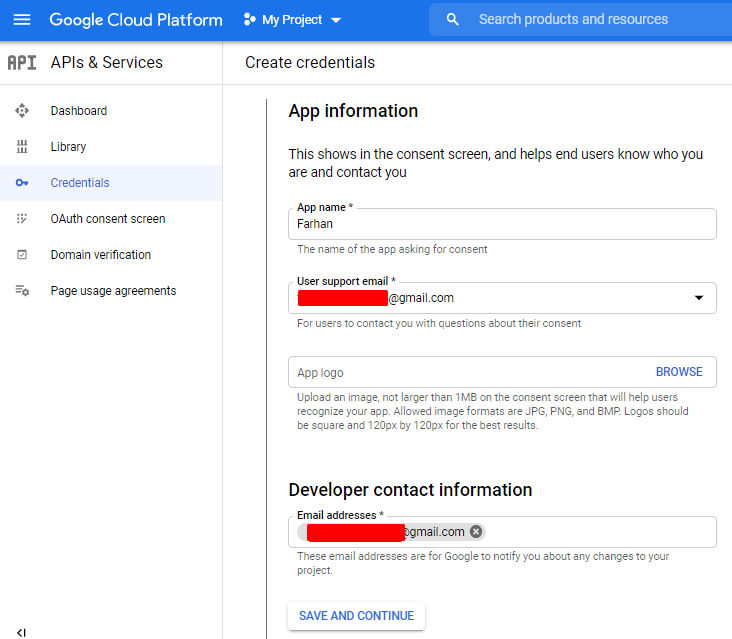Click the App name field containing Farhan

[x=502, y=224]
